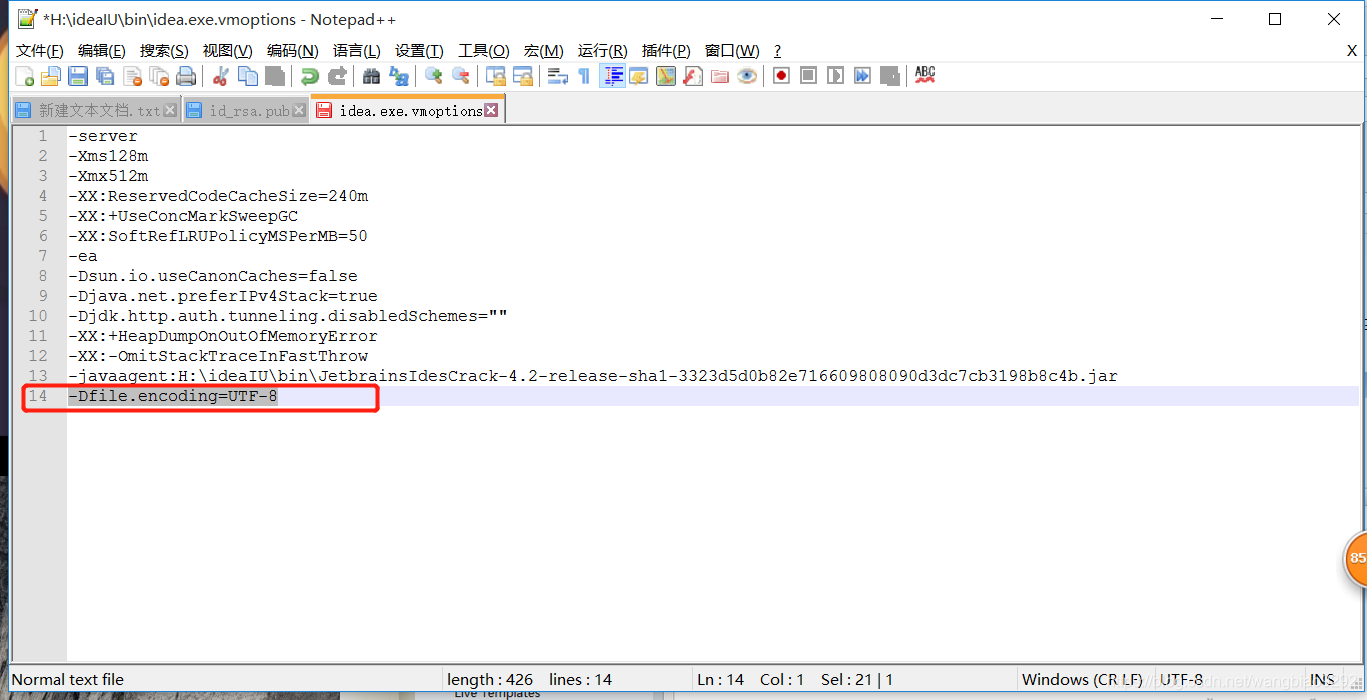Open the 视图(V) menu
The height and width of the screenshot is (700, 1367).
point(227,51)
